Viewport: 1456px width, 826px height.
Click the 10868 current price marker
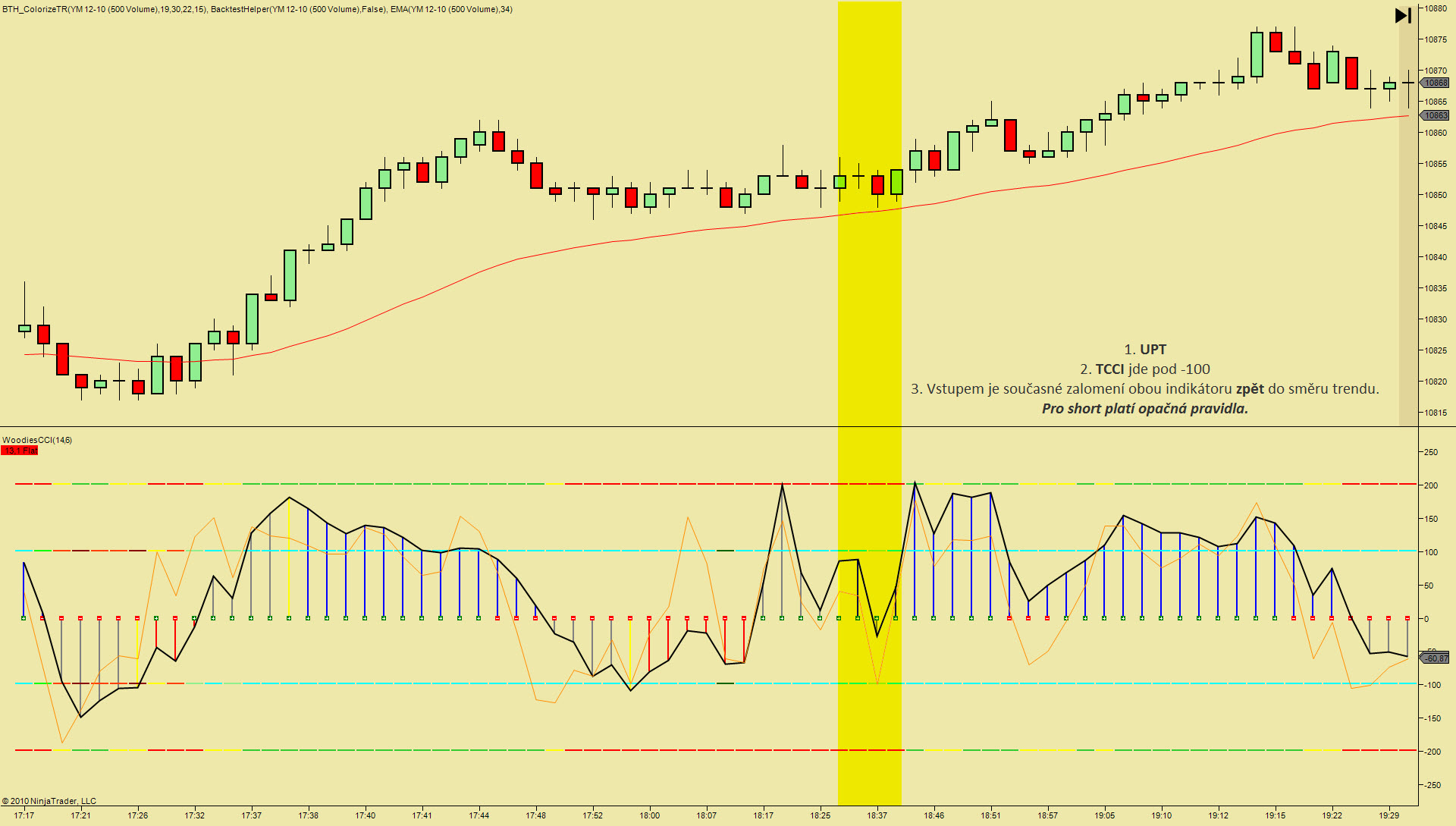(x=1435, y=83)
